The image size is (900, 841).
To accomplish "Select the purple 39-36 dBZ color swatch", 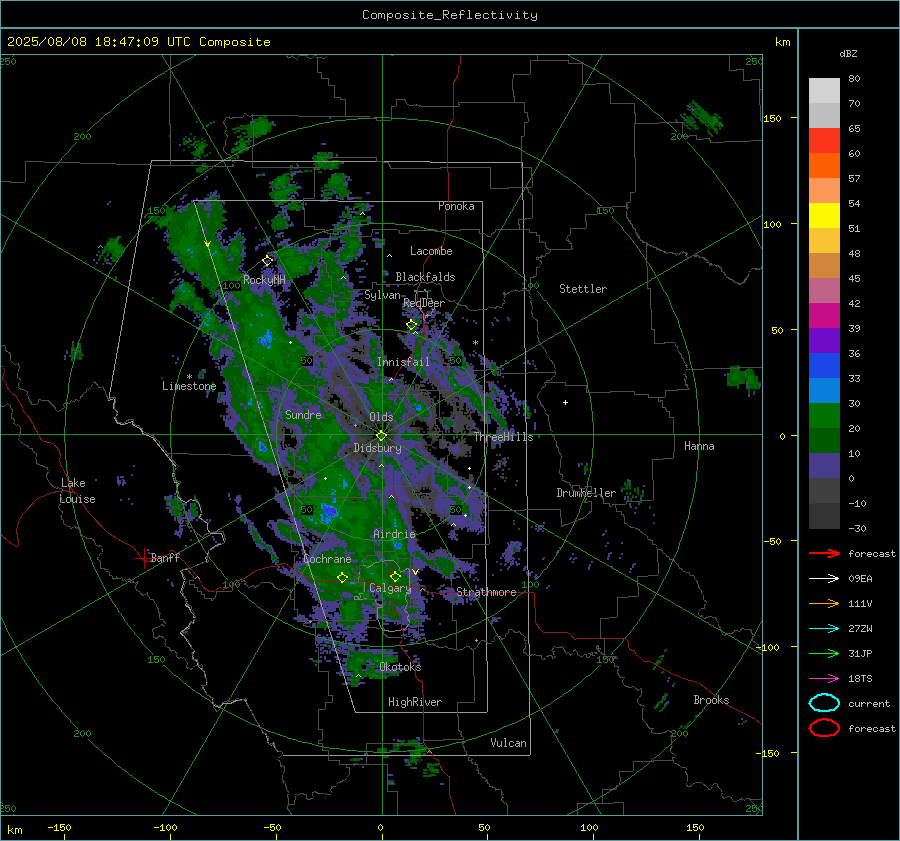I will coord(824,341).
